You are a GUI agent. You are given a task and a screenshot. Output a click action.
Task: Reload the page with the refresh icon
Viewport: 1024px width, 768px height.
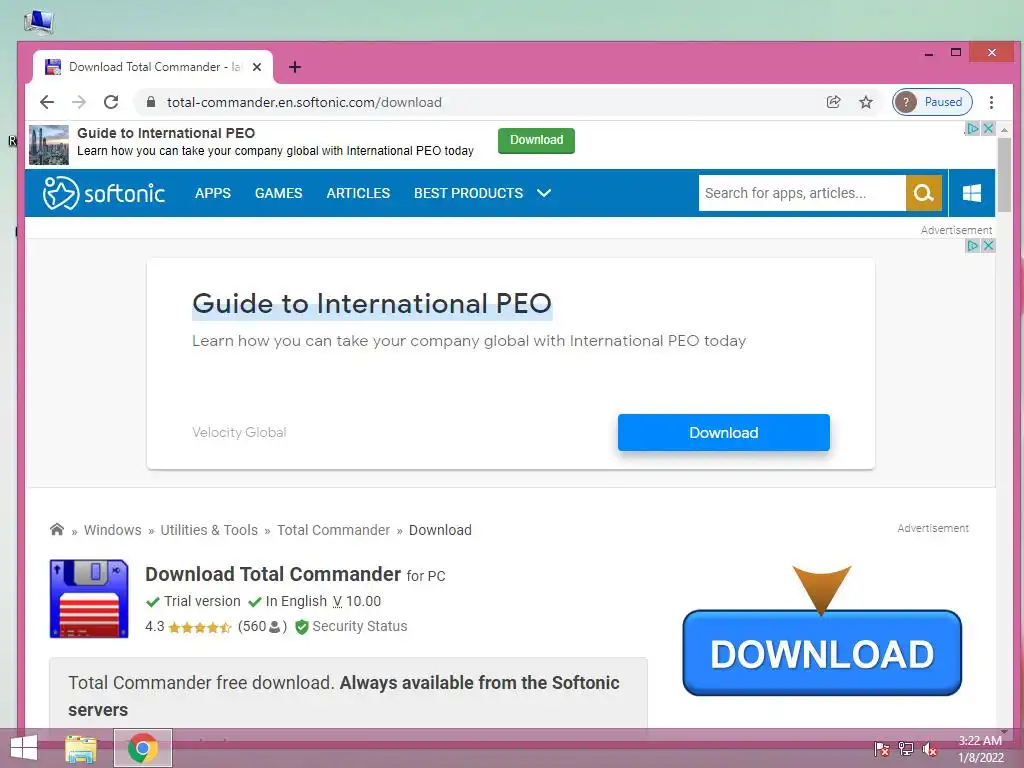pos(111,102)
